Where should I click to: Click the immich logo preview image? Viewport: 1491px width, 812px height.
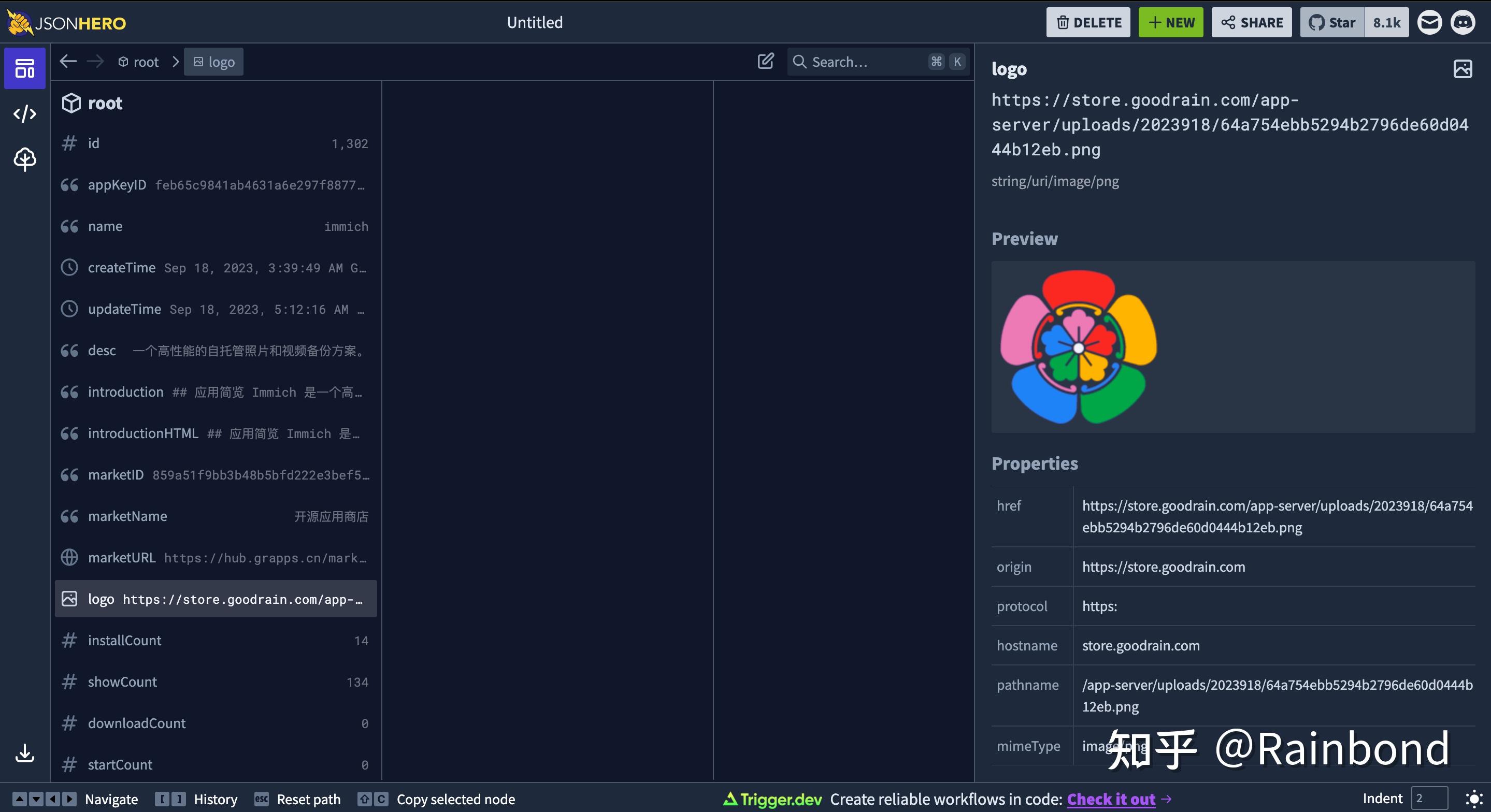pyautogui.click(x=1078, y=346)
